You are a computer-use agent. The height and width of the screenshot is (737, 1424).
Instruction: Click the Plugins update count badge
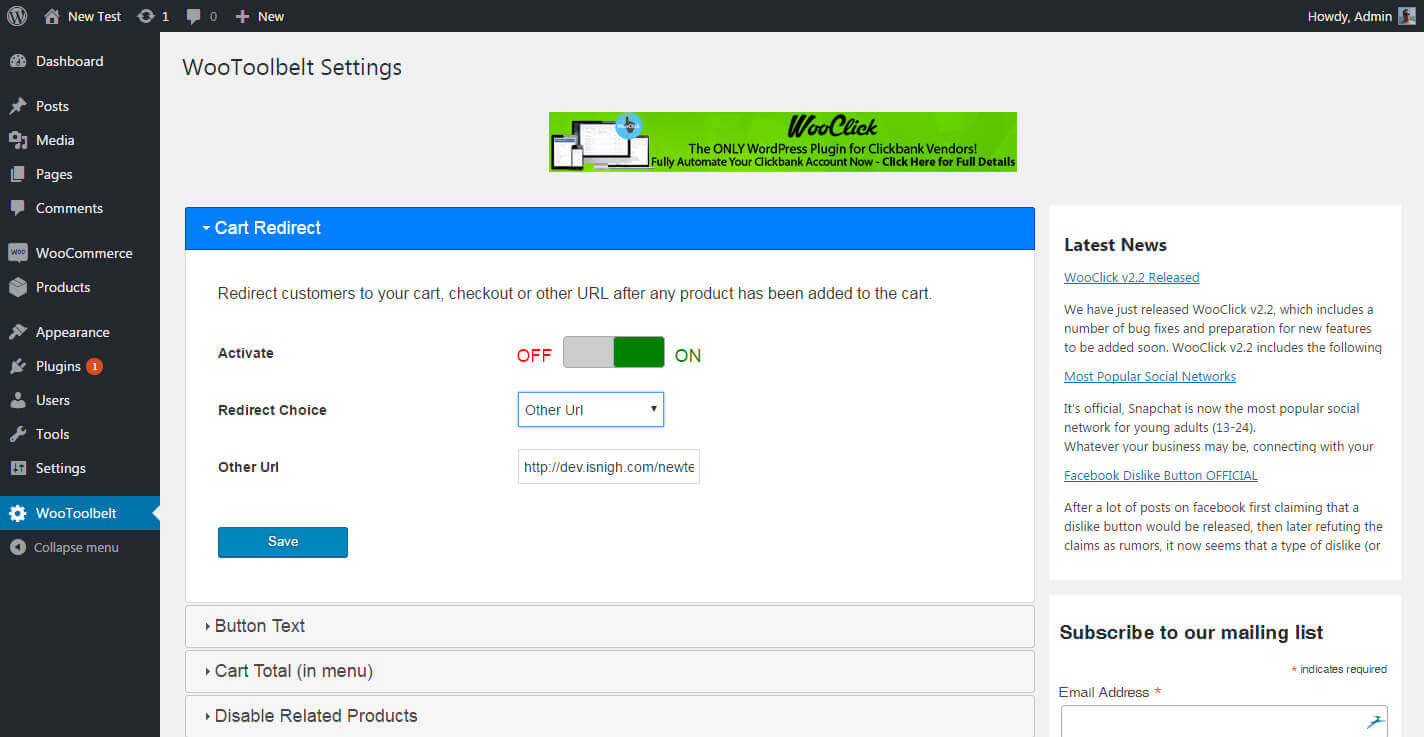[x=94, y=366]
